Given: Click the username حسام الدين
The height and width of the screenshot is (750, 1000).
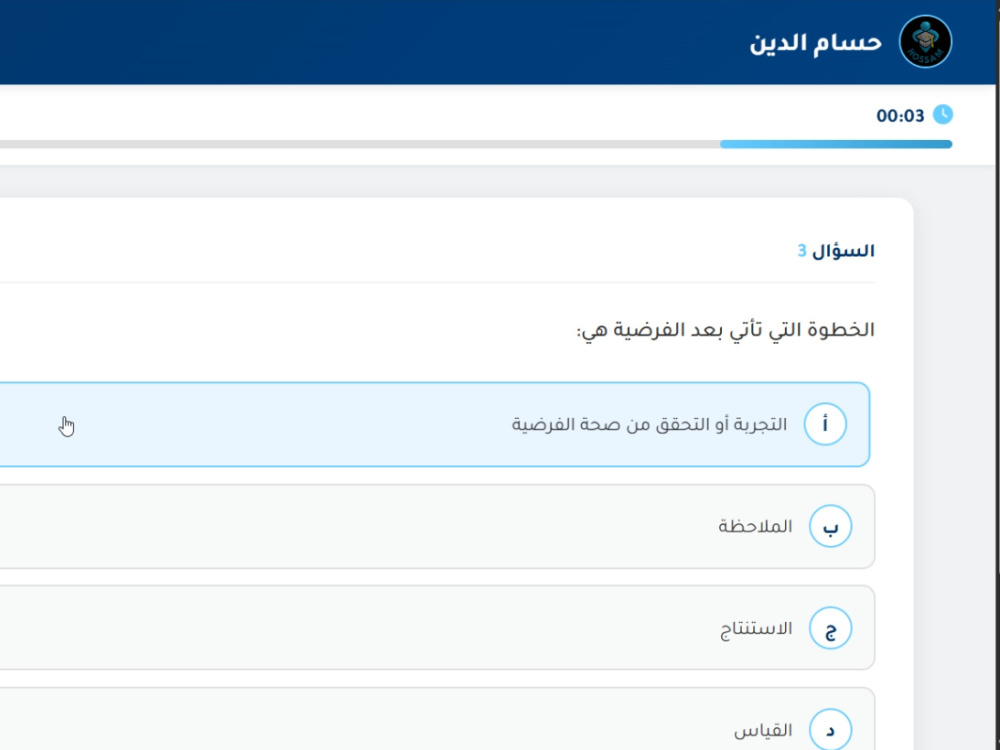Looking at the screenshot, I should 816,43.
